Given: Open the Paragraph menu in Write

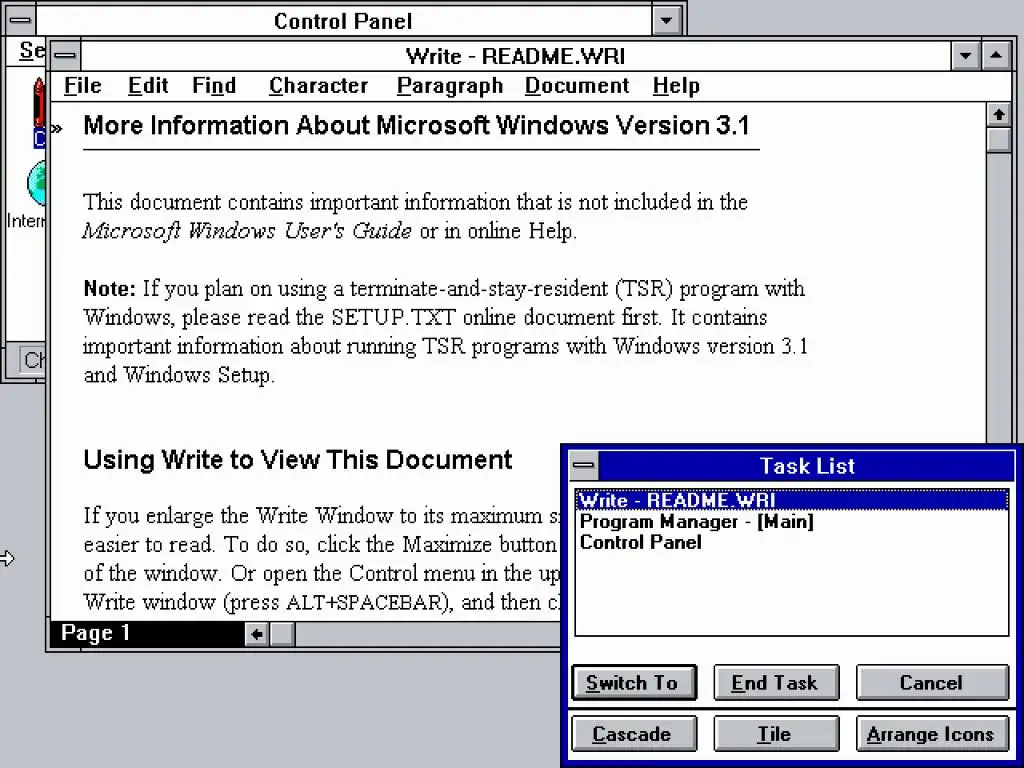Looking at the screenshot, I should click(x=449, y=86).
